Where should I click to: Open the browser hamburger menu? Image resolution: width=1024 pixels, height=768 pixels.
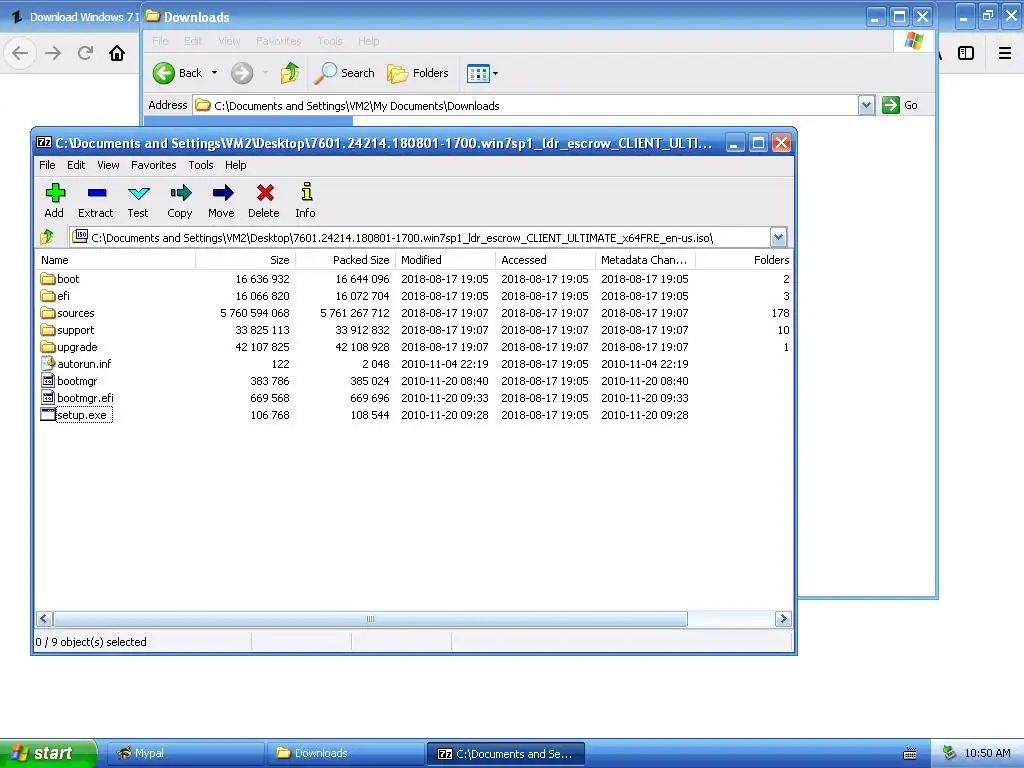pos(1005,53)
